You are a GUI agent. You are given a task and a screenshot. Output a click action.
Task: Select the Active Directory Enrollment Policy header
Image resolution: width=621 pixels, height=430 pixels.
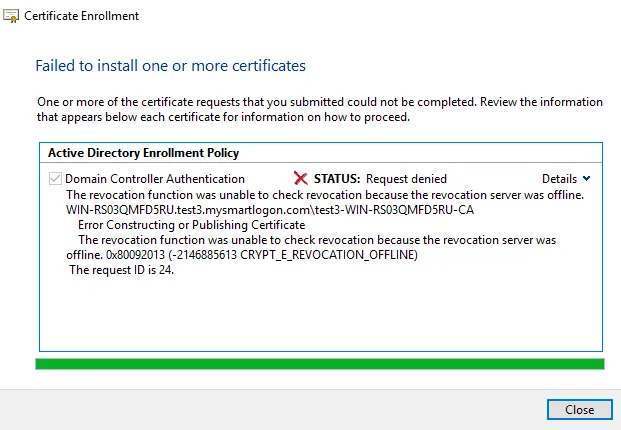[143, 153]
